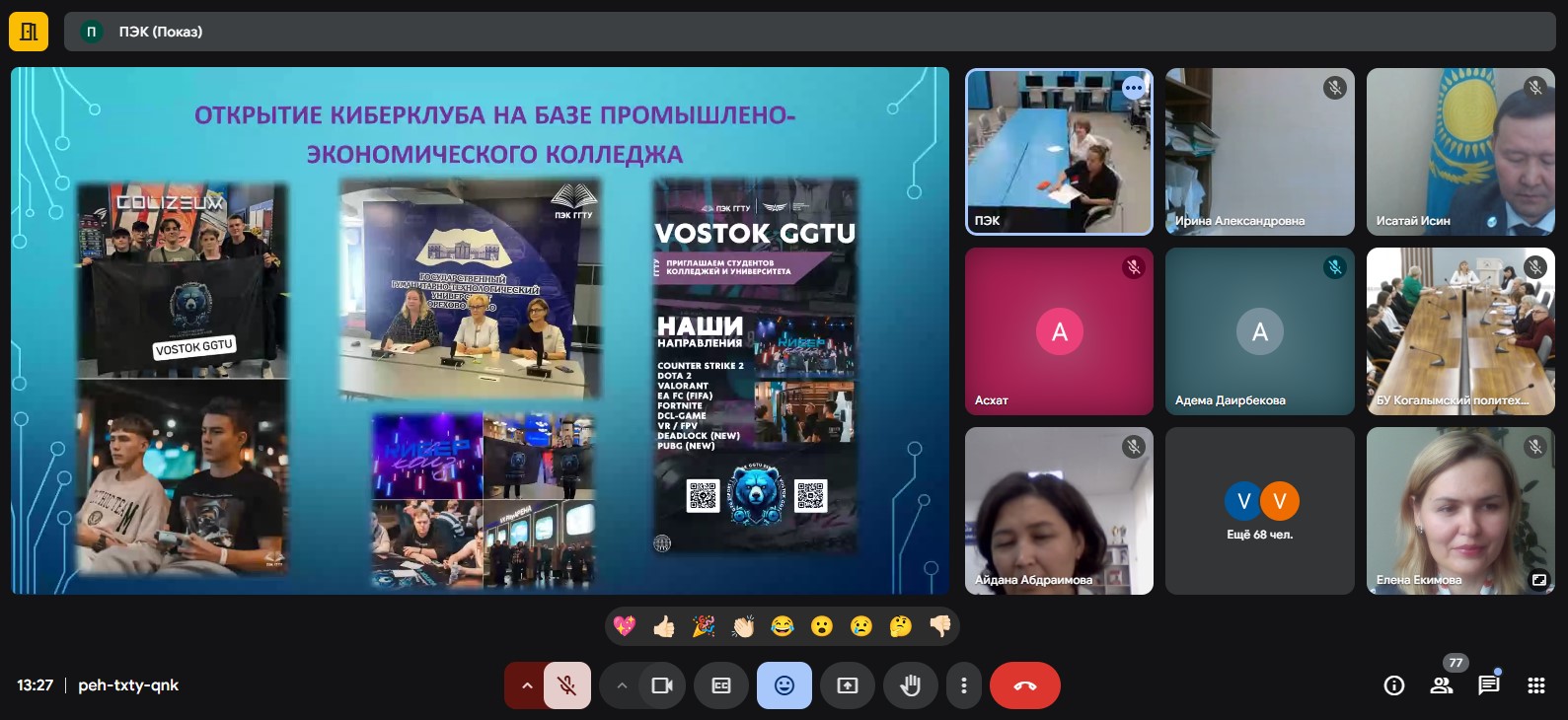The height and width of the screenshot is (720, 1568).
Task: Leave the call with the red hang-up button
Action: [x=1025, y=685]
